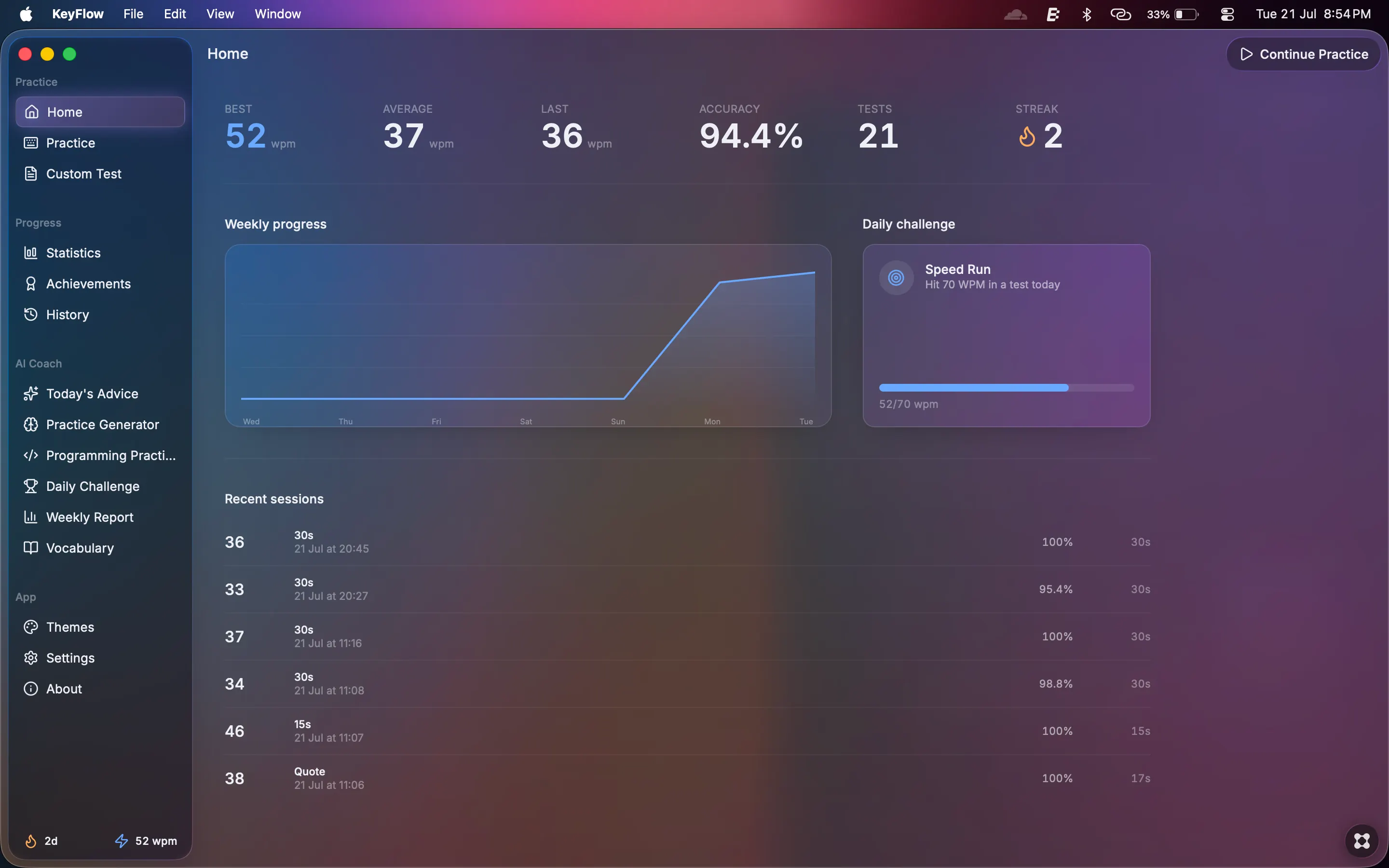Viewport: 1389px width, 868px height.
Task: Click the LAST 36 wpm stat
Action: click(576, 128)
